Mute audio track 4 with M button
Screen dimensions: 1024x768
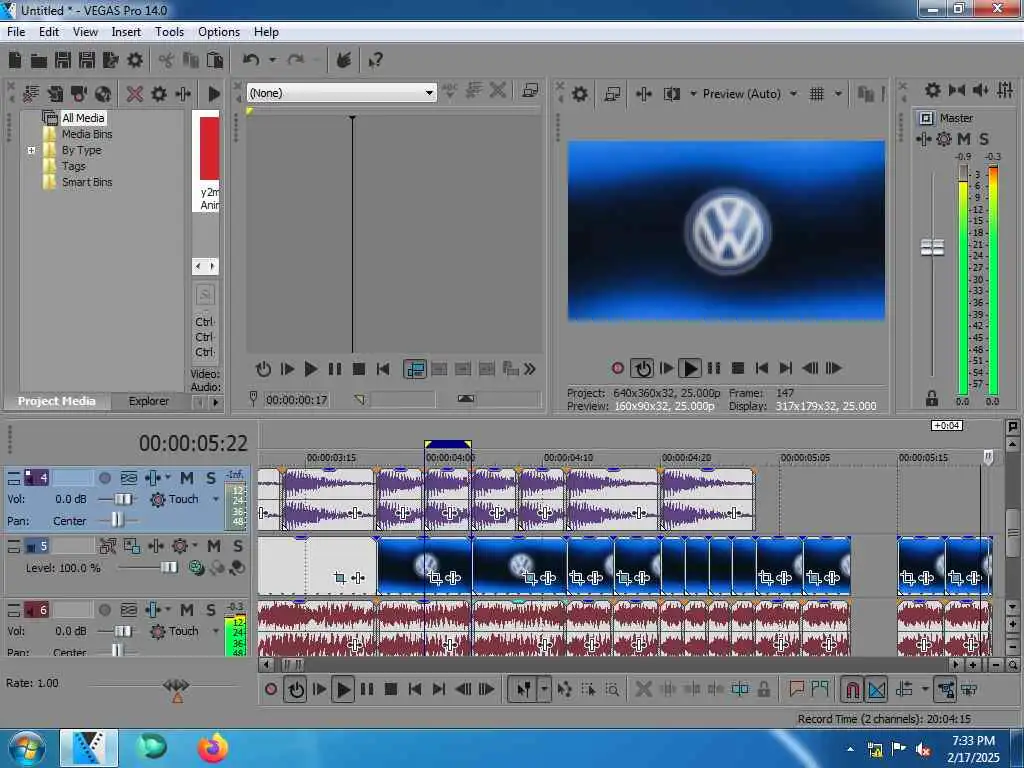point(187,479)
